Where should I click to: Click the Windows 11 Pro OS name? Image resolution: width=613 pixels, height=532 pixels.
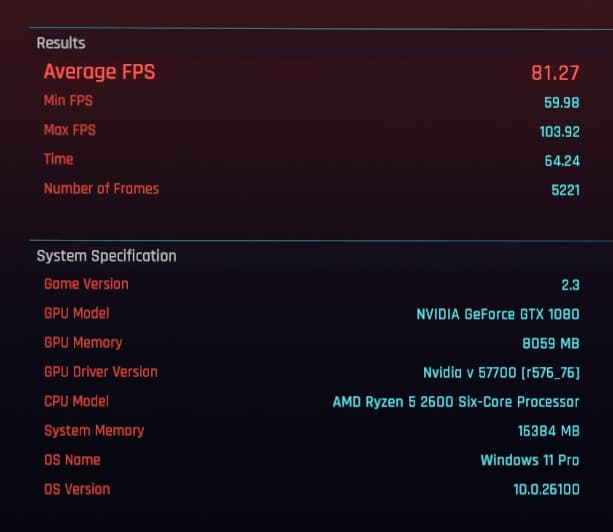530,460
